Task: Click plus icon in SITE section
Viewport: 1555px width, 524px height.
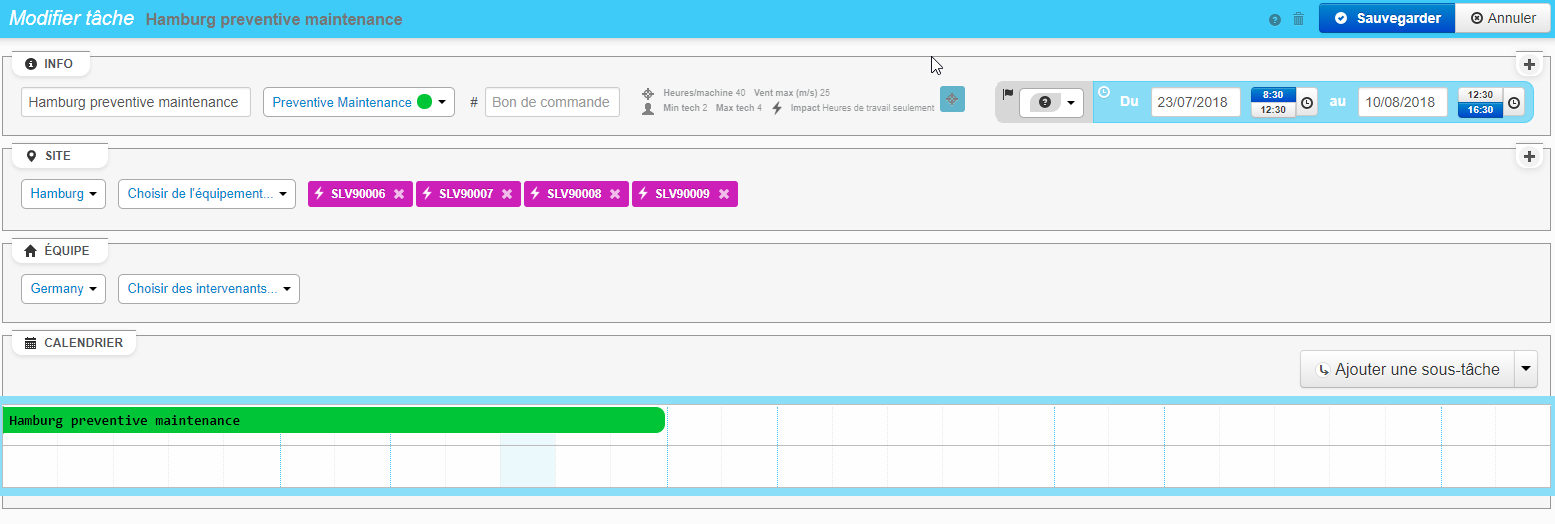Action: (x=1528, y=157)
